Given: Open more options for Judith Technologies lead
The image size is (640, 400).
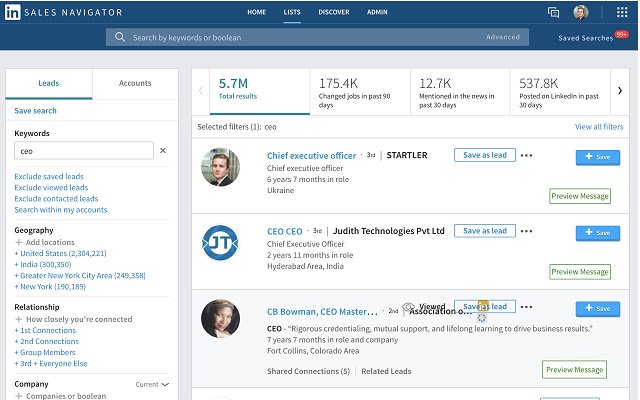Looking at the screenshot, I should (527, 231).
